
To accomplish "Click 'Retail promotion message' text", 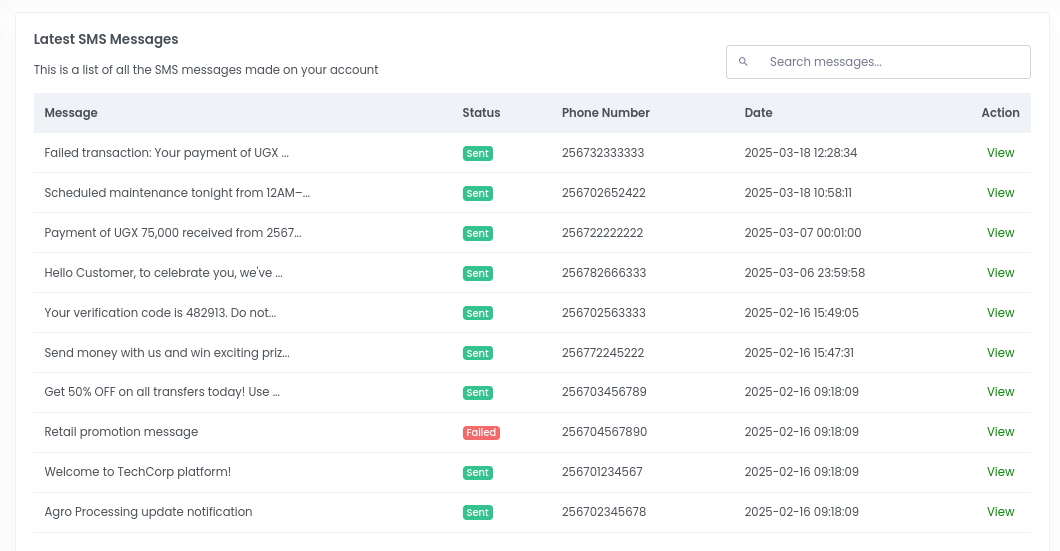I will click(x=121, y=431).
